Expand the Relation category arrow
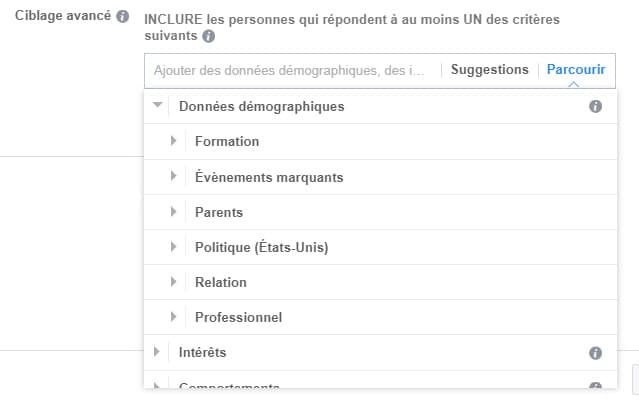 [x=174, y=282]
